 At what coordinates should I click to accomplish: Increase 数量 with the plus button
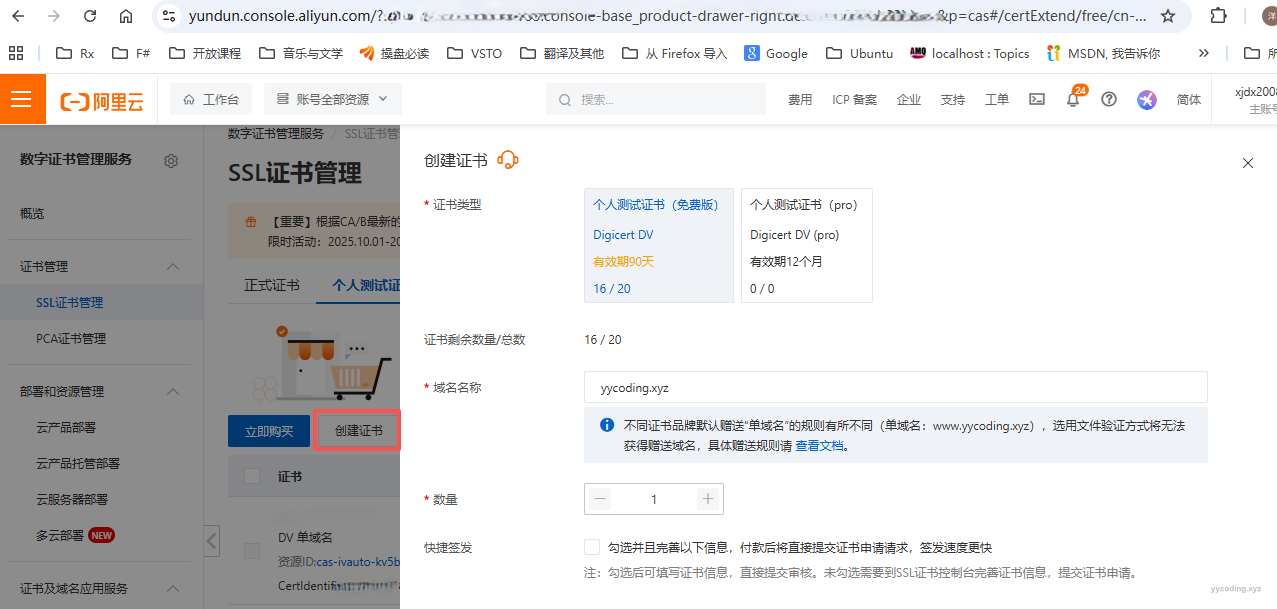point(708,499)
